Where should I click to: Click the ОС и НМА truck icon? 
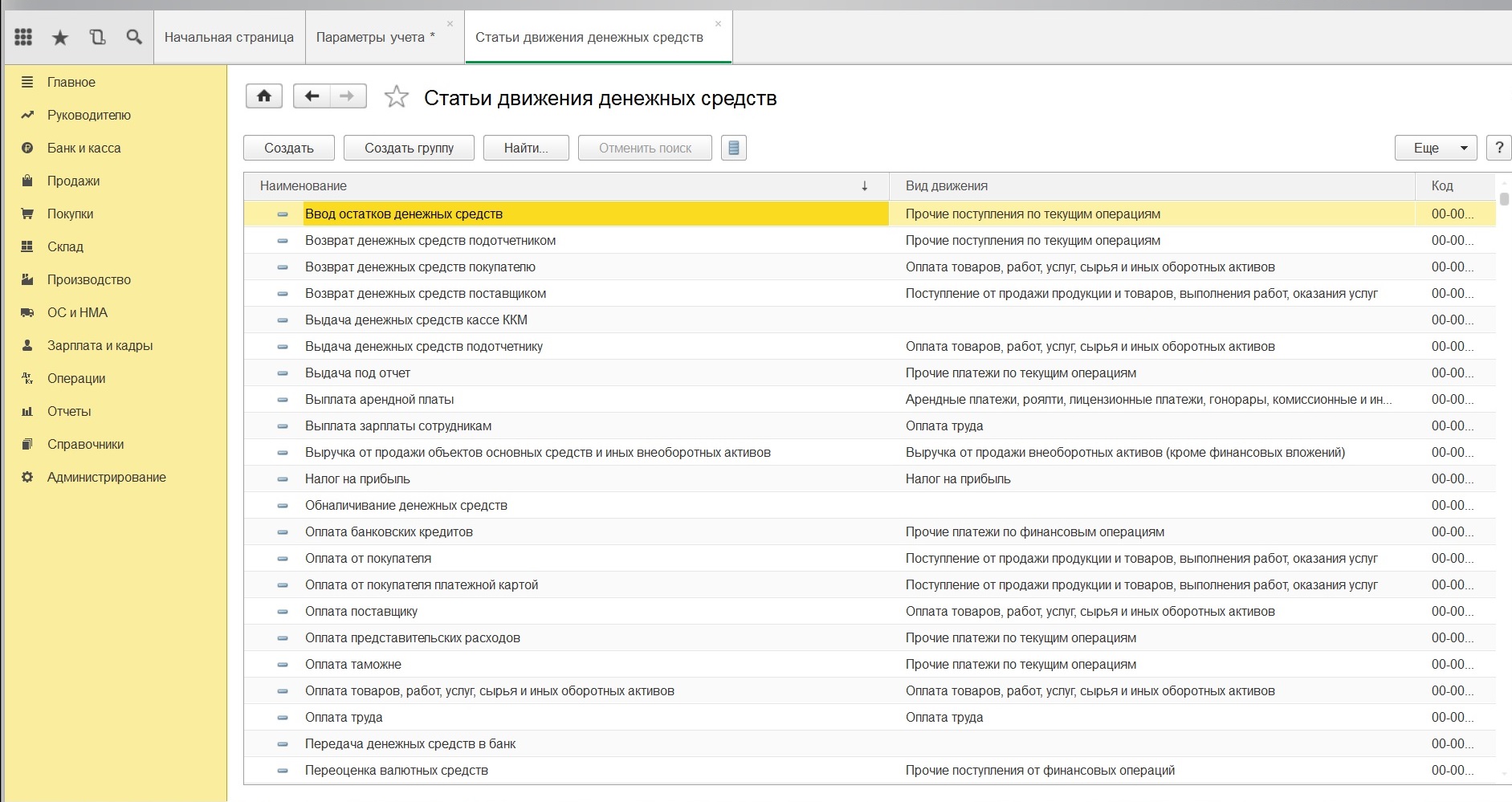tap(27, 312)
